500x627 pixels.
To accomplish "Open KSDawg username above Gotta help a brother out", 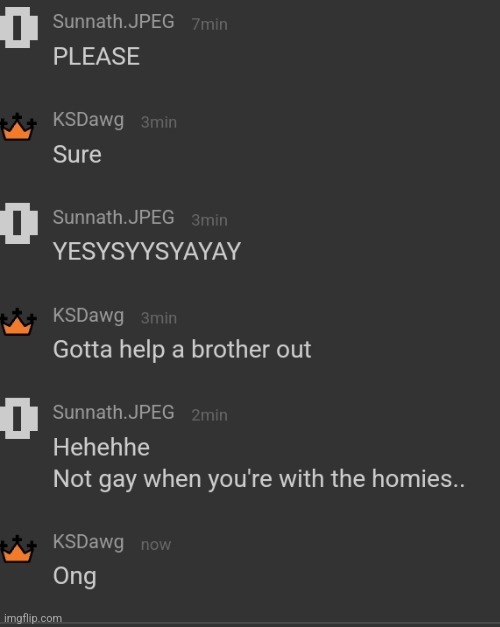I will [88, 316].
